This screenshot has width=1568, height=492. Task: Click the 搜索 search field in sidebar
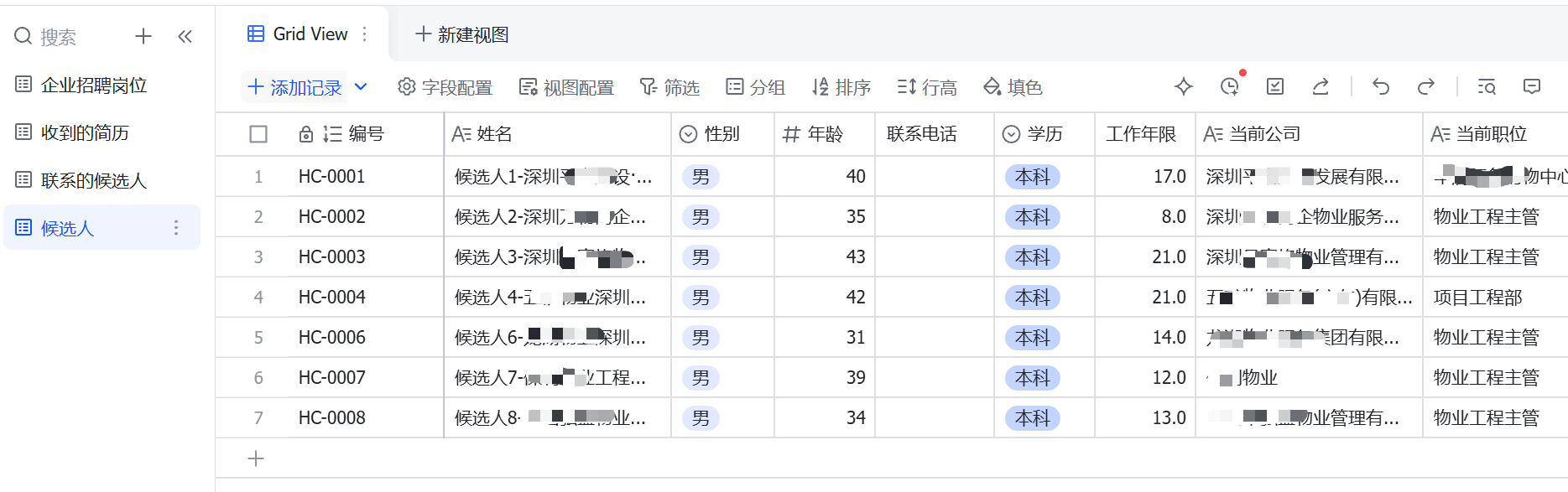(58, 37)
